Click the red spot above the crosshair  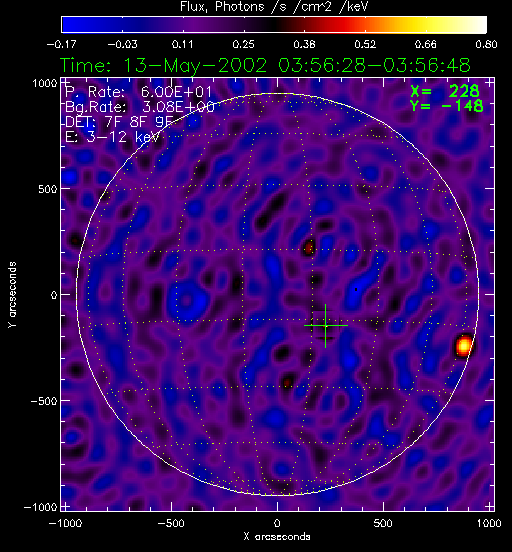[309, 247]
